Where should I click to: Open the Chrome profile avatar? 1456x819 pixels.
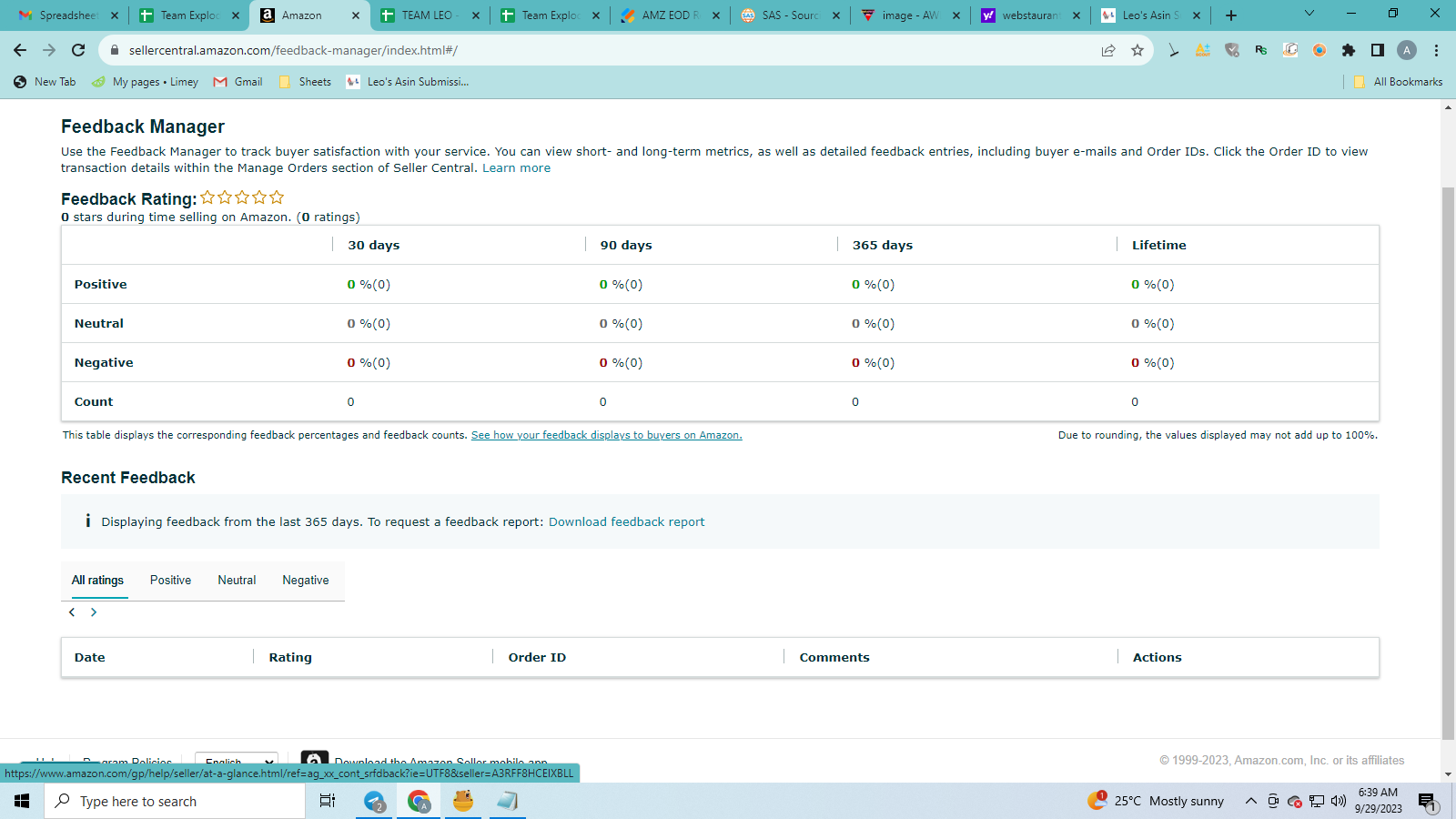[1407, 50]
